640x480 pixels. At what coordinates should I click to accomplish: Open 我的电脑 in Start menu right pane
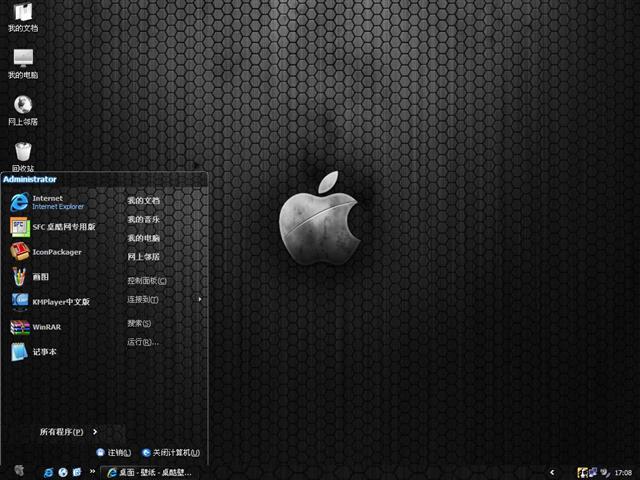(x=143, y=238)
